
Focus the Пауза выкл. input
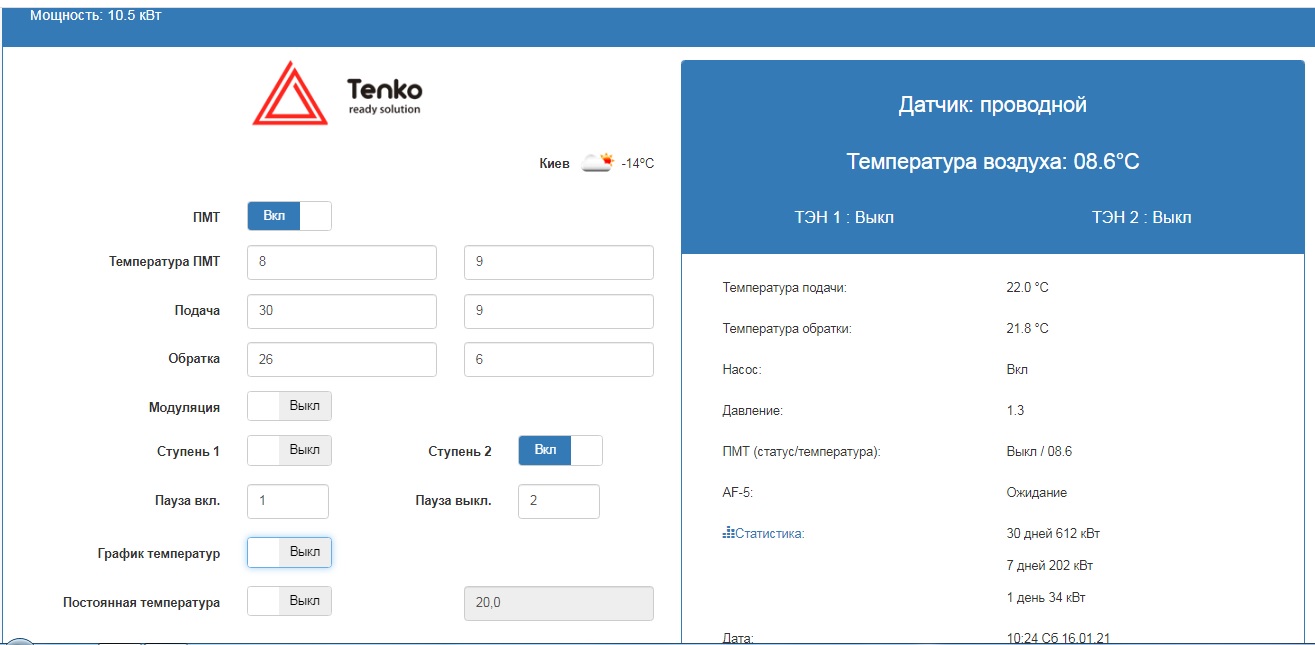pyautogui.click(x=559, y=501)
